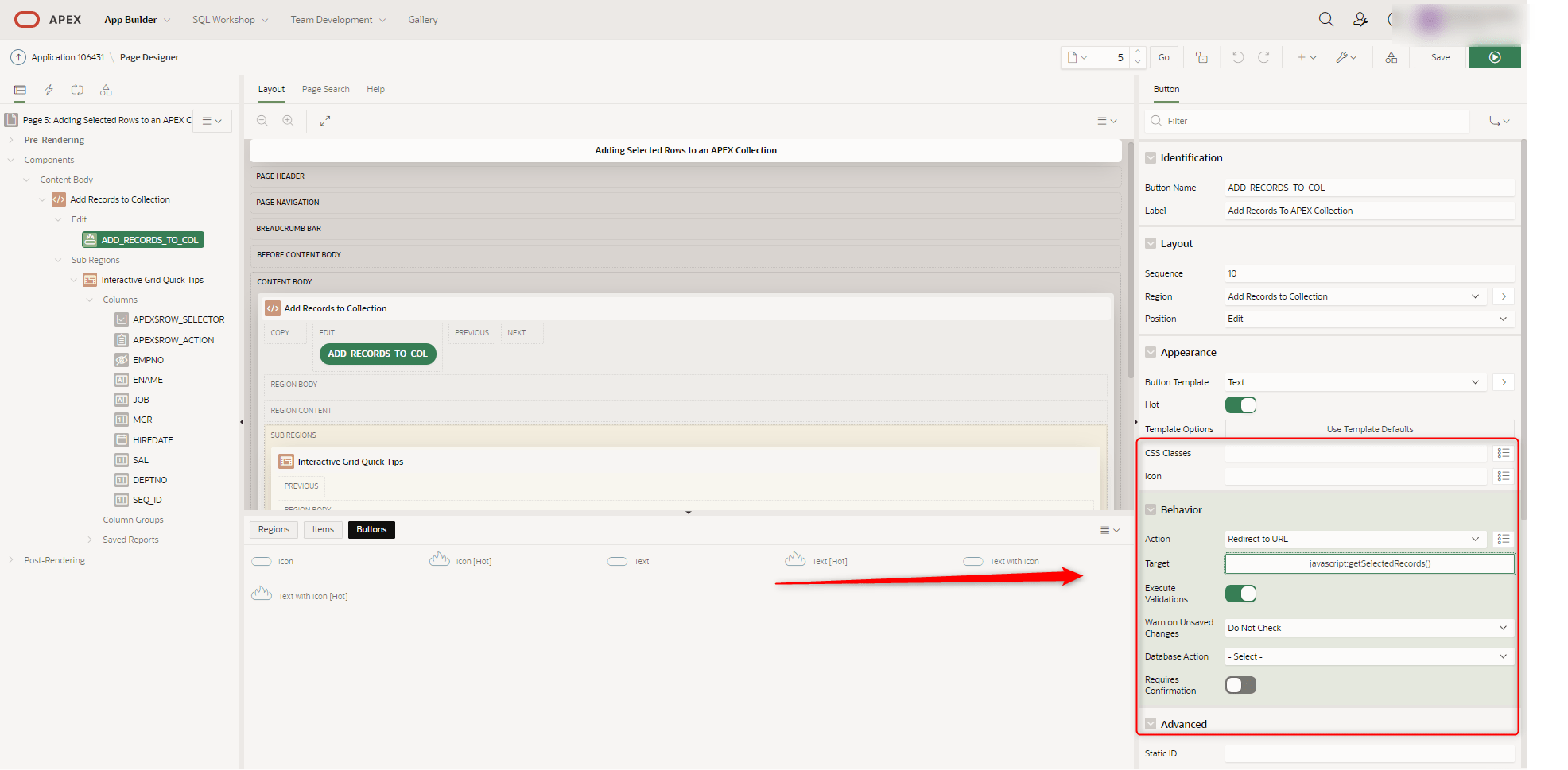Enable the Requires Confirmation switch
Screen dimensions: 1568x770
(1240, 685)
